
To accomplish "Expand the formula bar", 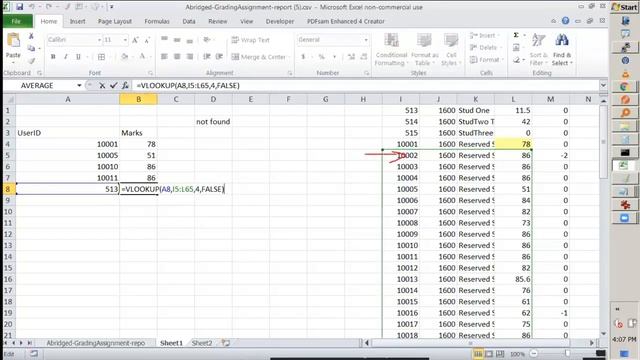I will point(603,85).
